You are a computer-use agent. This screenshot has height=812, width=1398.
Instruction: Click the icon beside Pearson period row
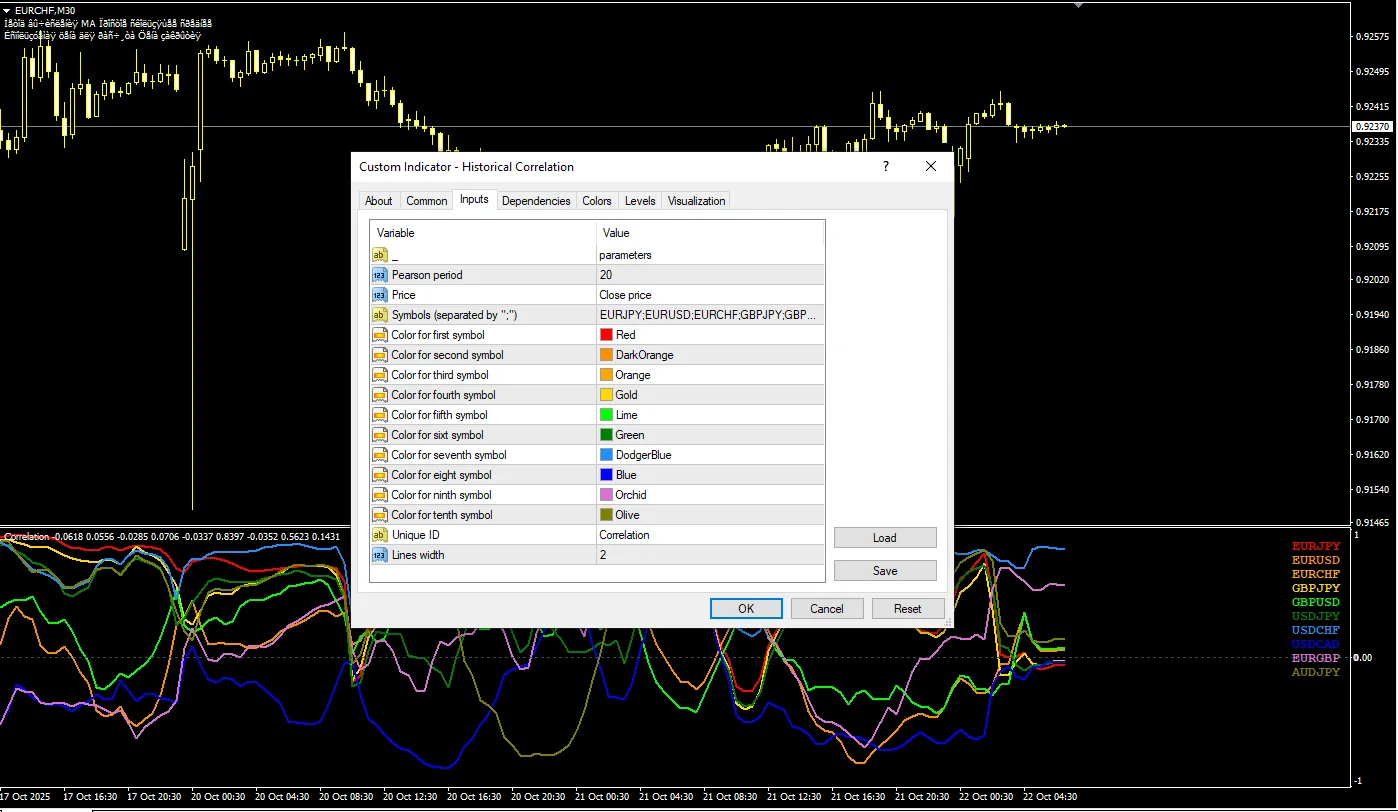(x=379, y=275)
